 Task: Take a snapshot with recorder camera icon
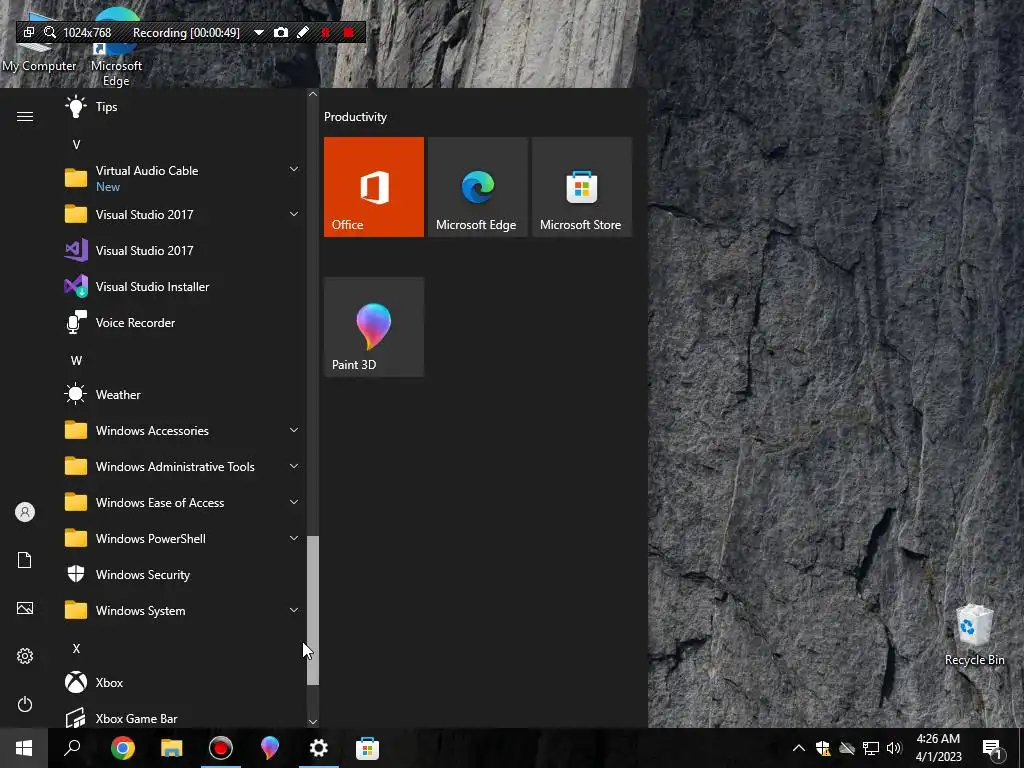[281, 32]
